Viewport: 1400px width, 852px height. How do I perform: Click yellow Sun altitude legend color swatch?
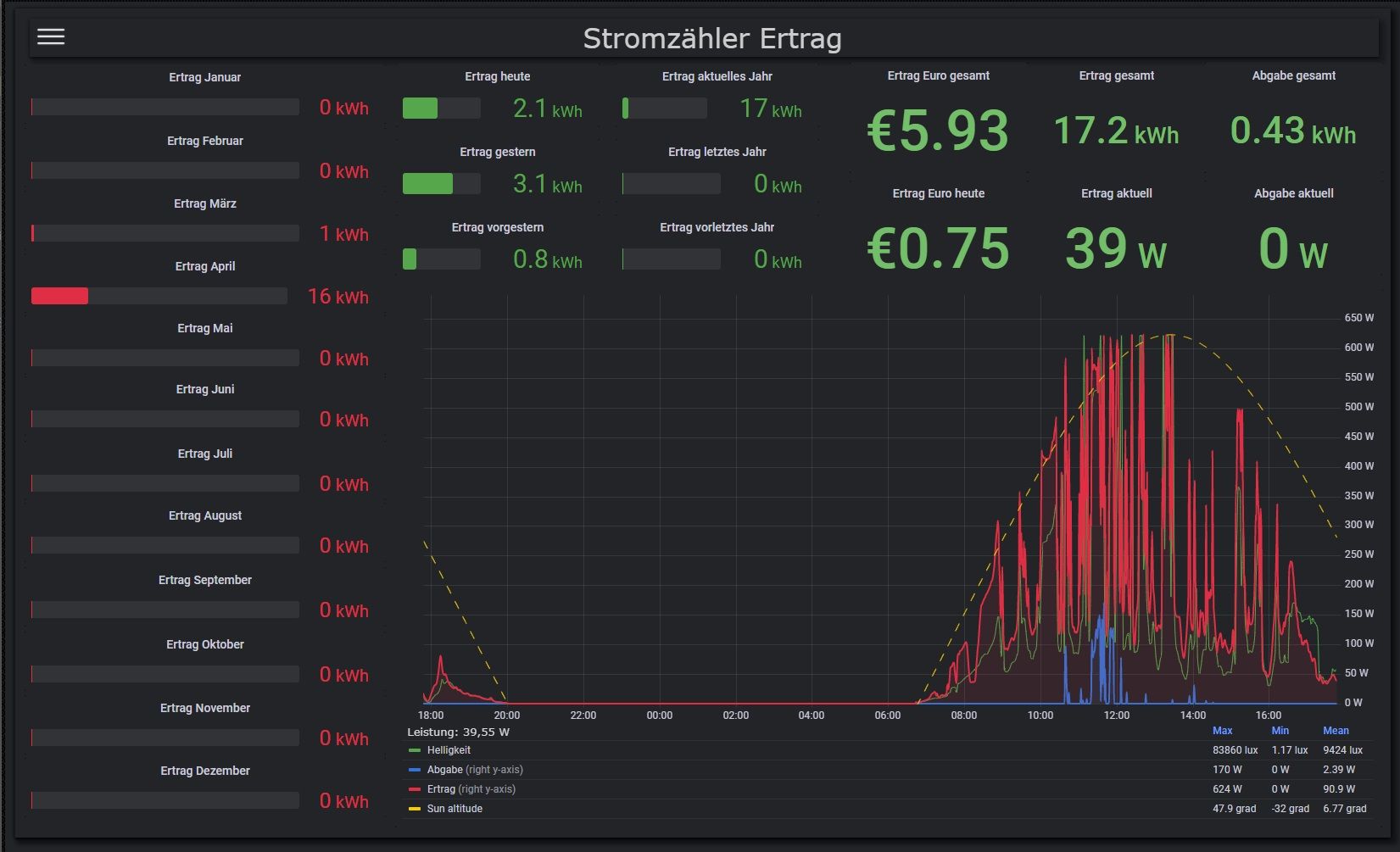[x=415, y=809]
